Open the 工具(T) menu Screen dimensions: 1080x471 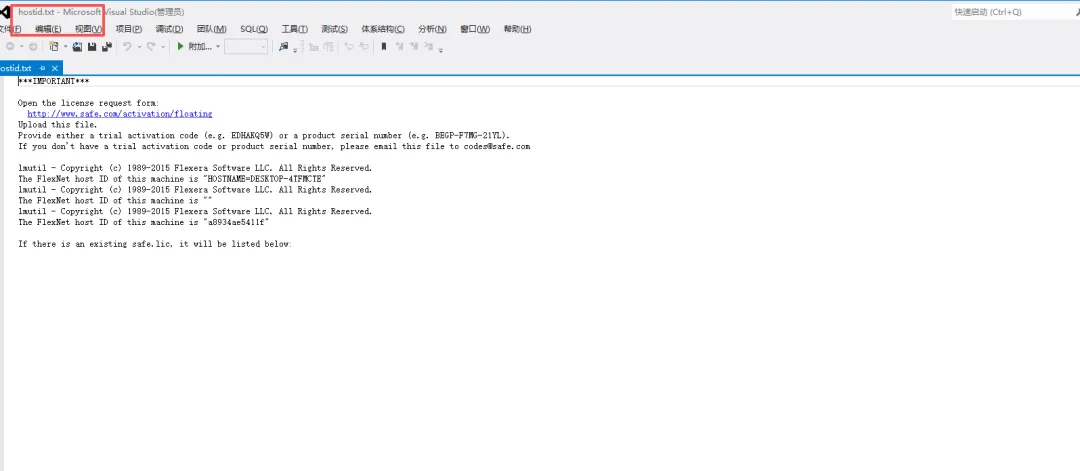coord(295,29)
